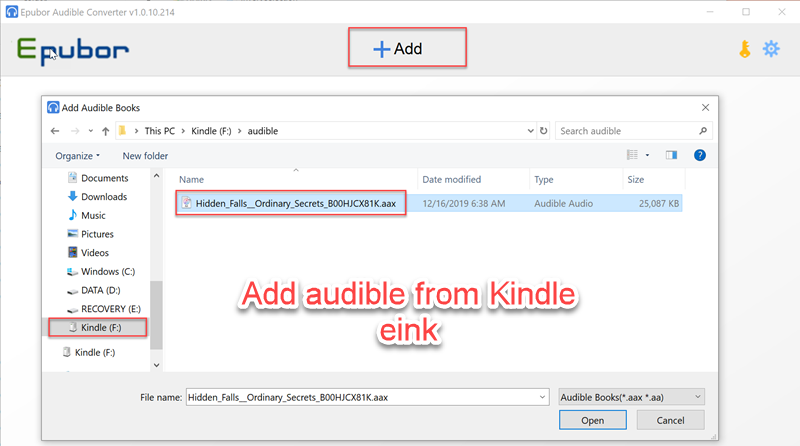Image resolution: width=800 pixels, height=446 pixels.
Task: Click the navigation pane scrollbar thumb
Action: pos(157,315)
